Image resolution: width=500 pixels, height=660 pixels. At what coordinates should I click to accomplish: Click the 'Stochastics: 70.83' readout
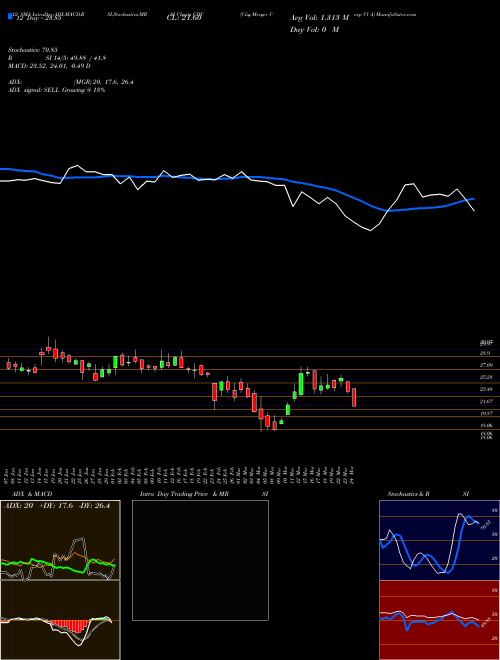(x=33, y=50)
